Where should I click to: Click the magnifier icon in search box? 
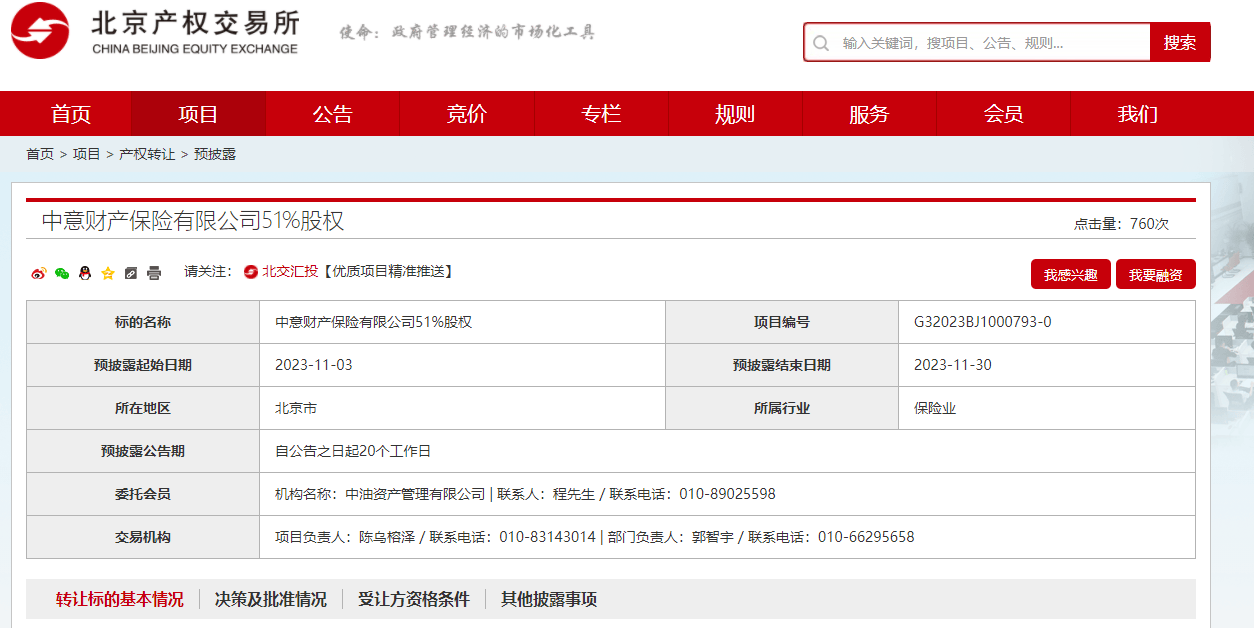[x=821, y=43]
